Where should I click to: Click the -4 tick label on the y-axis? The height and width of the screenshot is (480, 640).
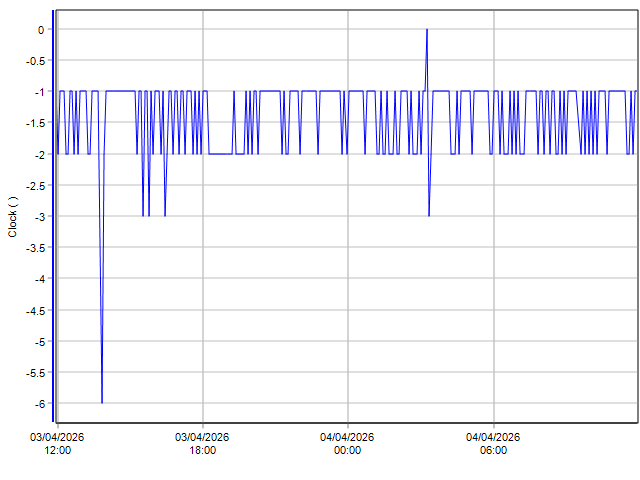pyautogui.click(x=39, y=279)
